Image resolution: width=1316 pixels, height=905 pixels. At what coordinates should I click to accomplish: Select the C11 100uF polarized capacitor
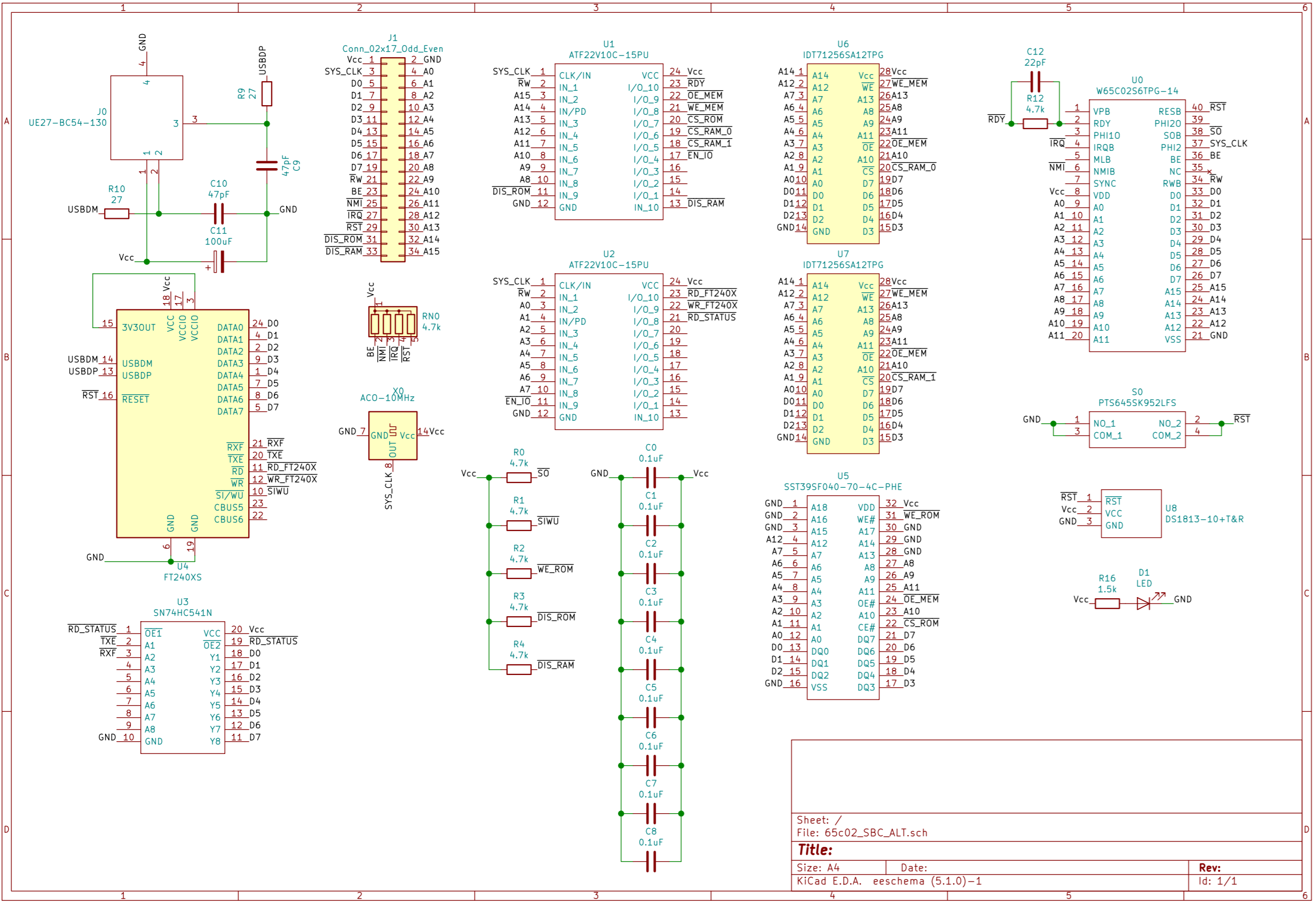(x=219, y=262)
